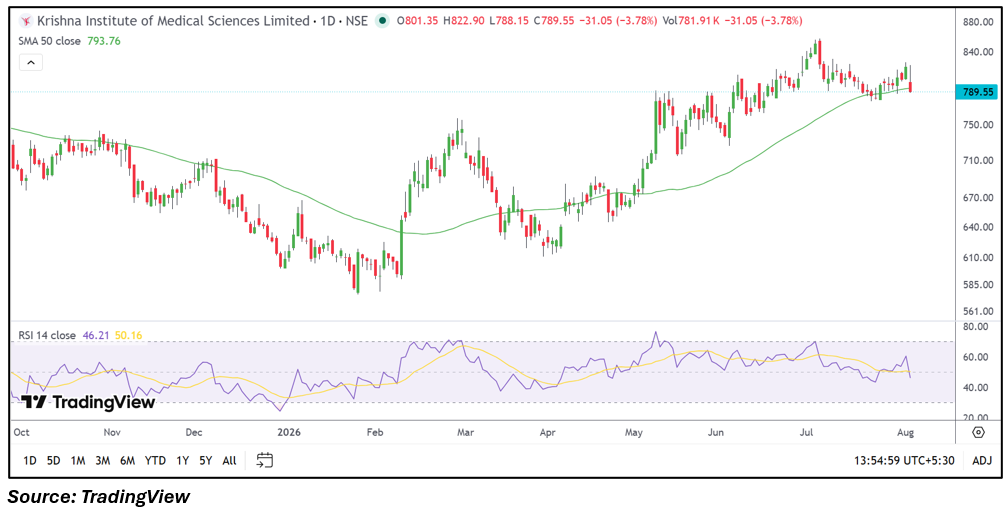Screen dimensions: 1006x508
Task: Click the low price L788.15 value
Action: [509, 21]
